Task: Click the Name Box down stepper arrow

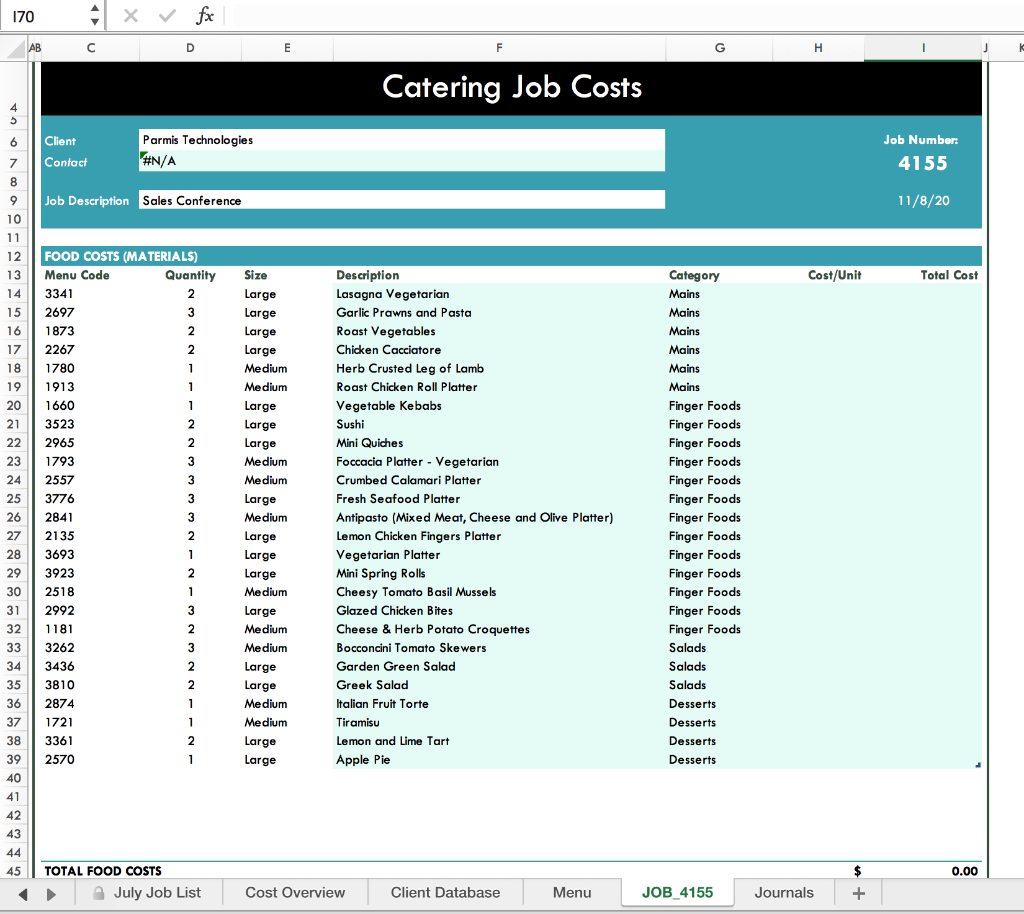Action: pos(95,21)
